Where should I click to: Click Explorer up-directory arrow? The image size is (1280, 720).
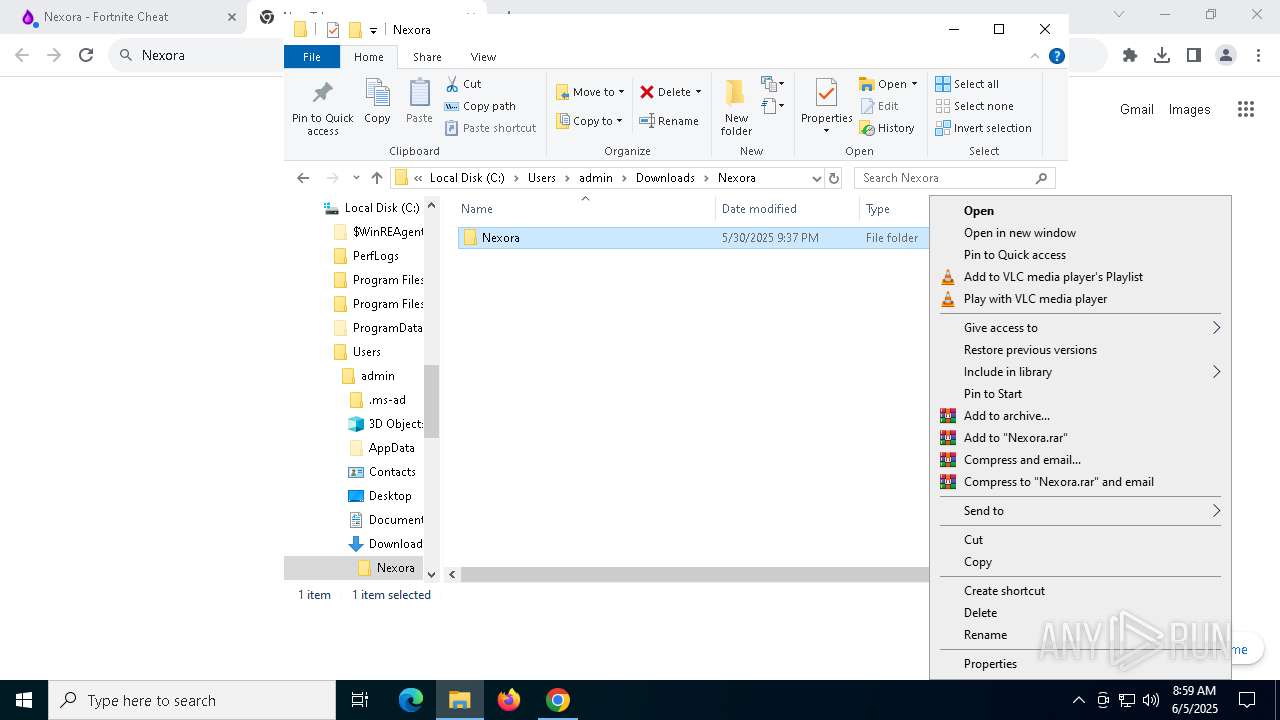(377, 178)
